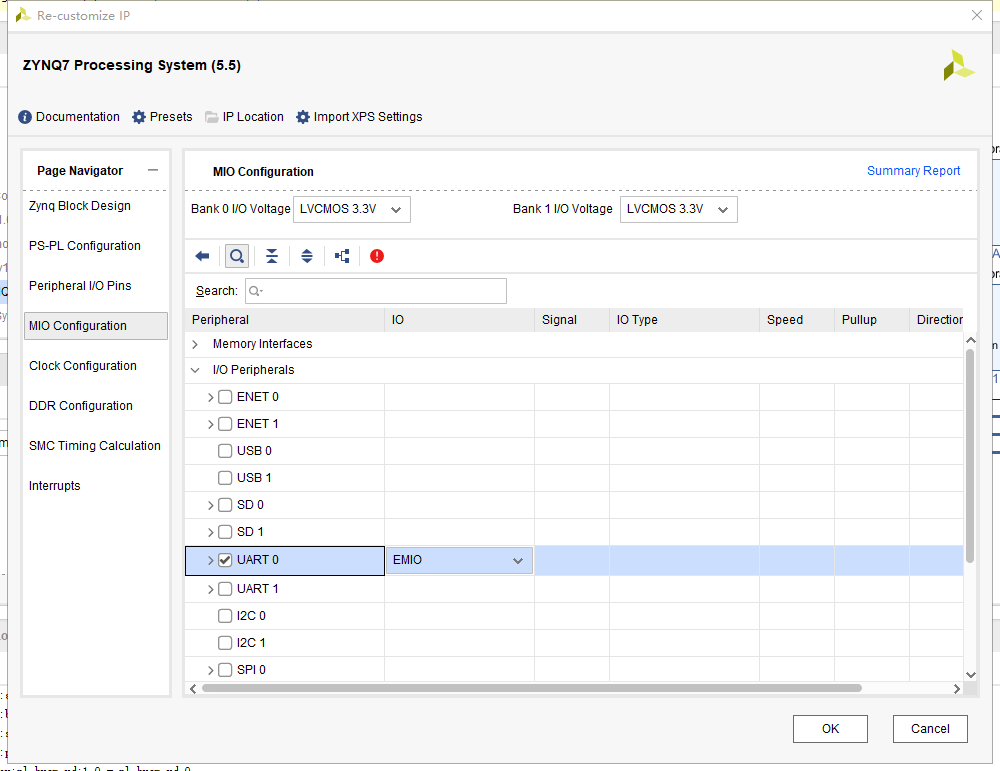Go to Peripheral I/O Pins page

[x=80, y=286]
